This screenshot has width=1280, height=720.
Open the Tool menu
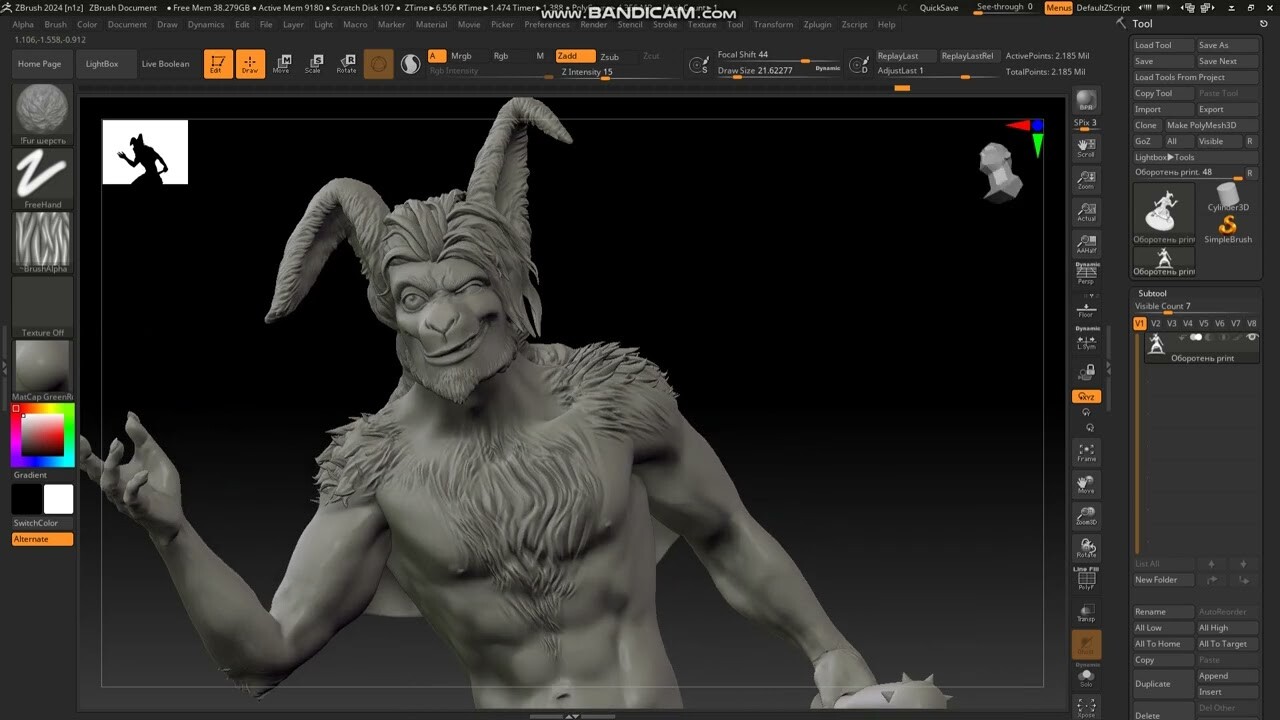(x=735, y=24)
